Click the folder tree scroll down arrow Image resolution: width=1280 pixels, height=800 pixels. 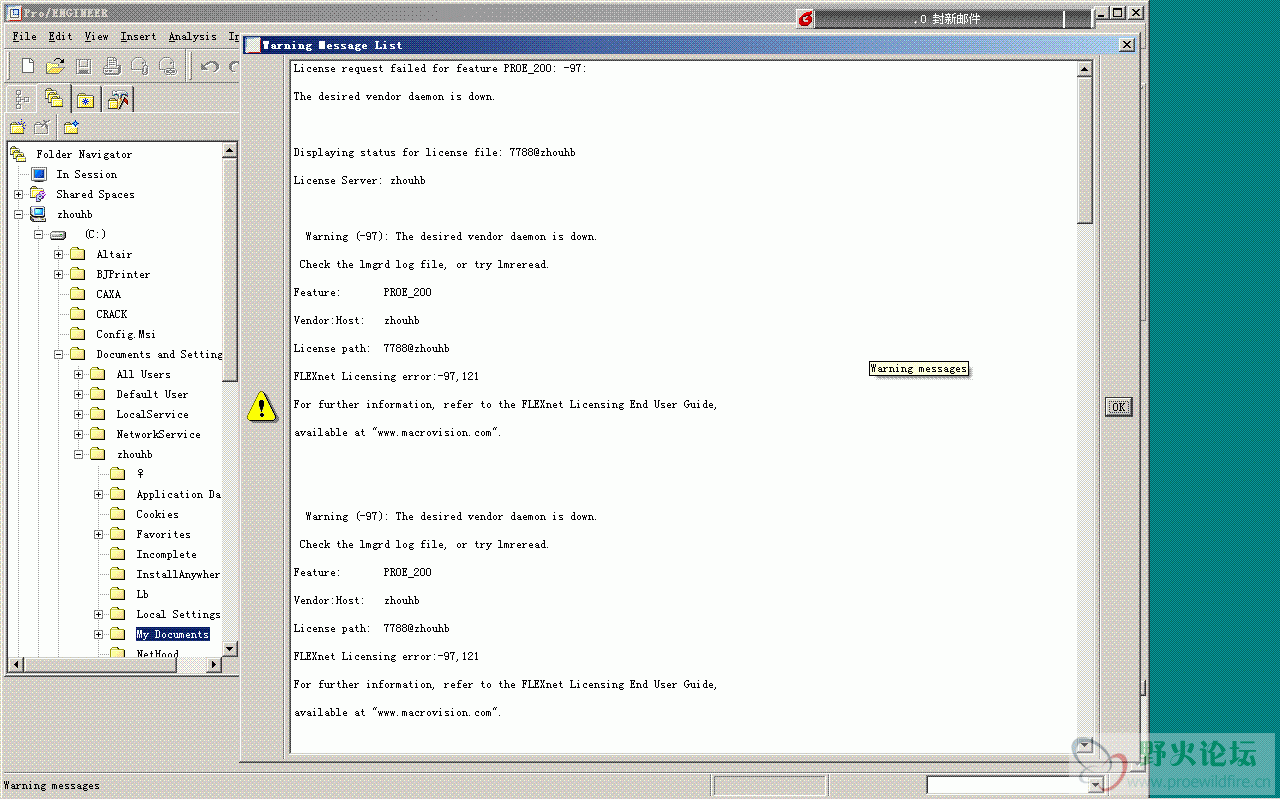click(x=230, y=649)
